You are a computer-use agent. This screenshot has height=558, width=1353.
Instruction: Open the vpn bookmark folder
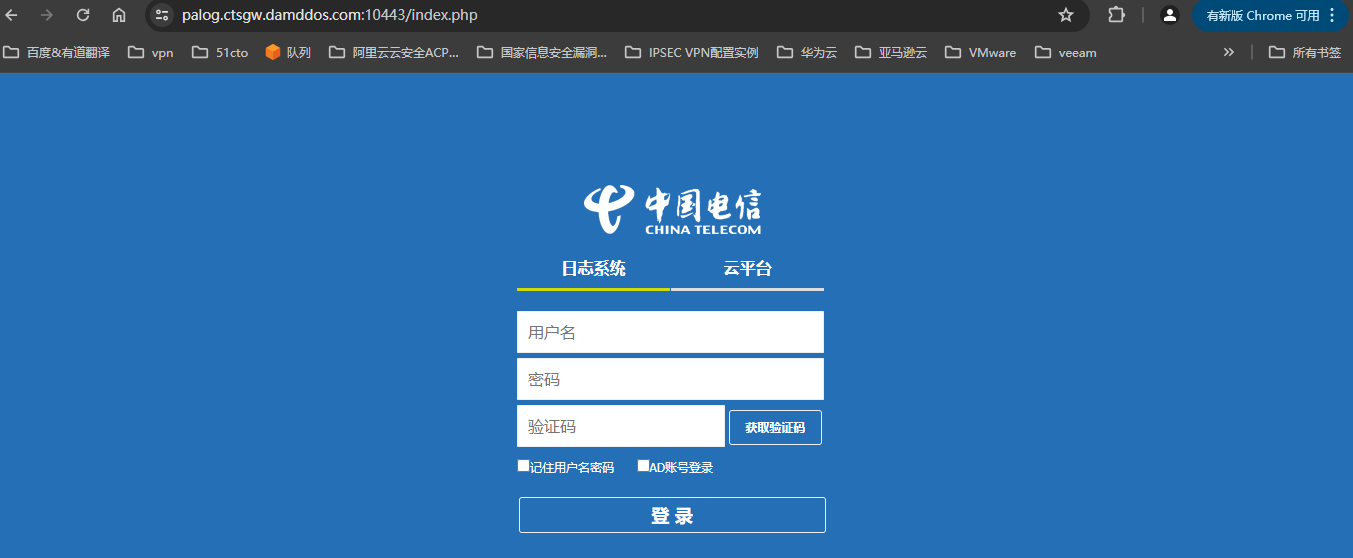click(x=151, y=52)
